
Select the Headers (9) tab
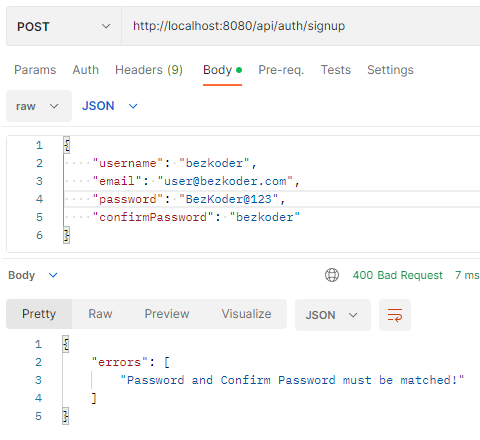click(149, 70)
